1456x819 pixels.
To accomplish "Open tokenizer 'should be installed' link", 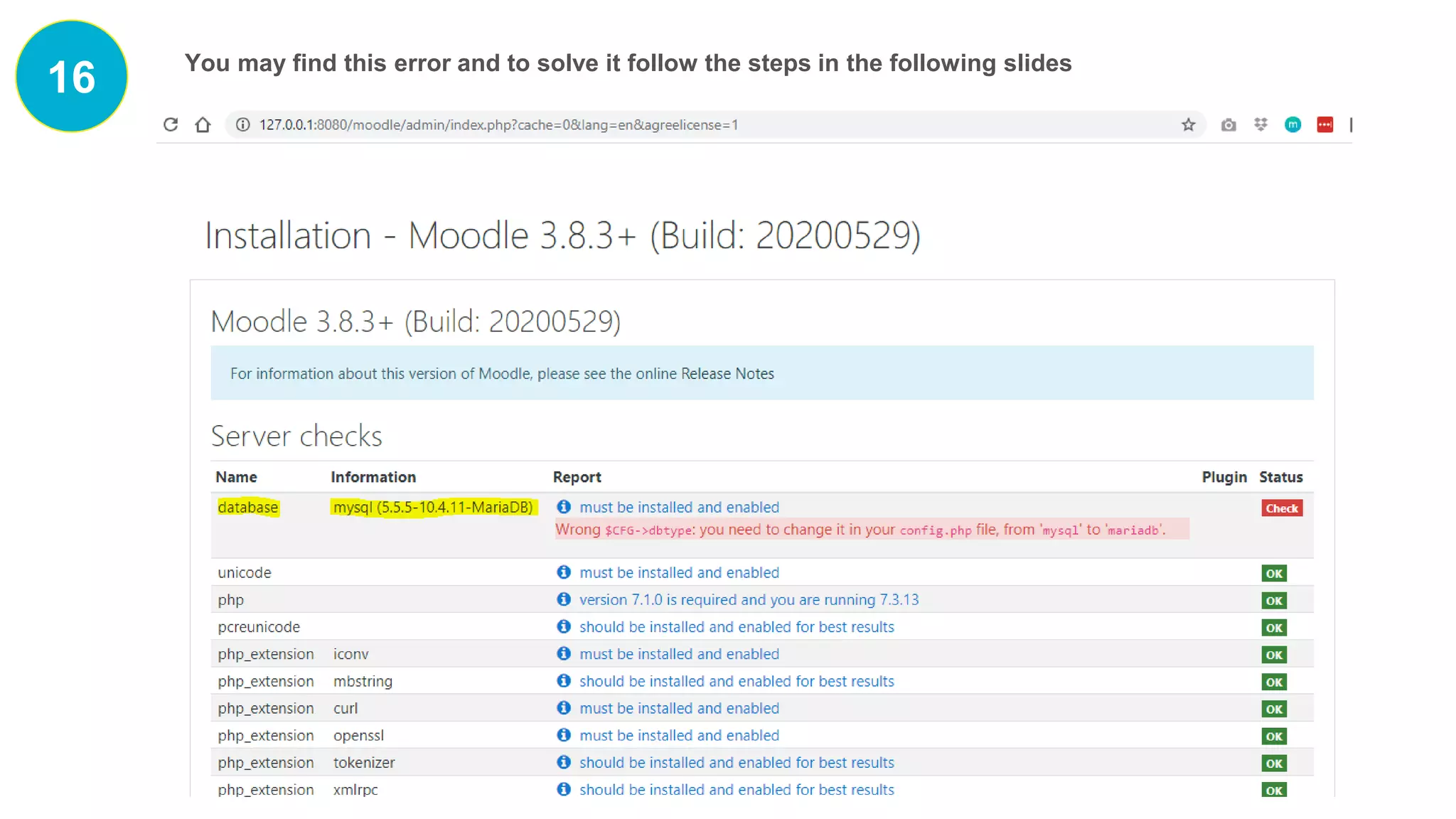I will (737, 762).
